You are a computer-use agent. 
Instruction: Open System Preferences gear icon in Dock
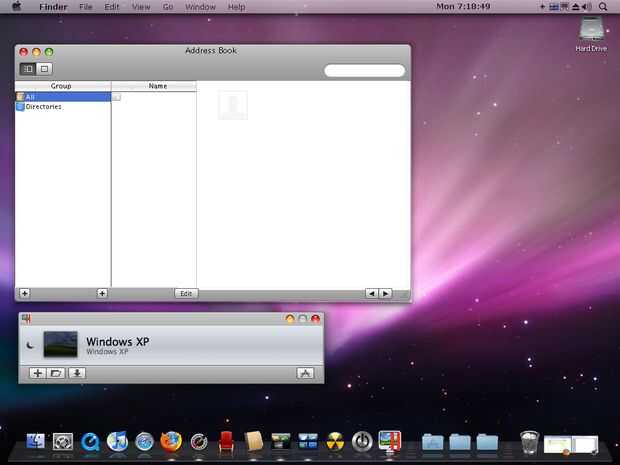tap(63, 442)
